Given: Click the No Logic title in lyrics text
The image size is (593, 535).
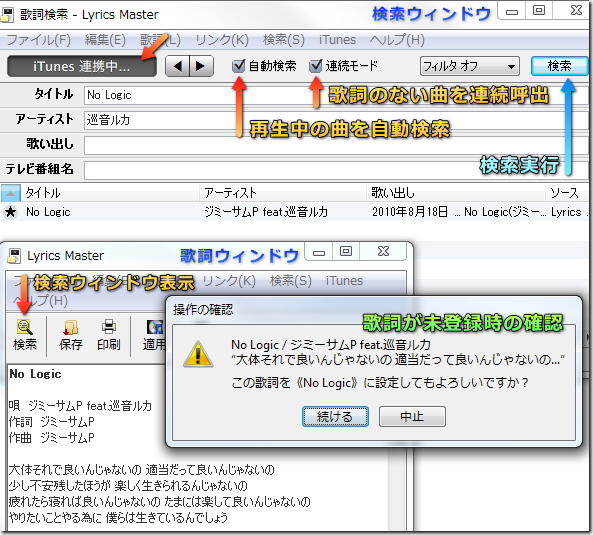Looking at the screenshot, I should coord(35,374).
